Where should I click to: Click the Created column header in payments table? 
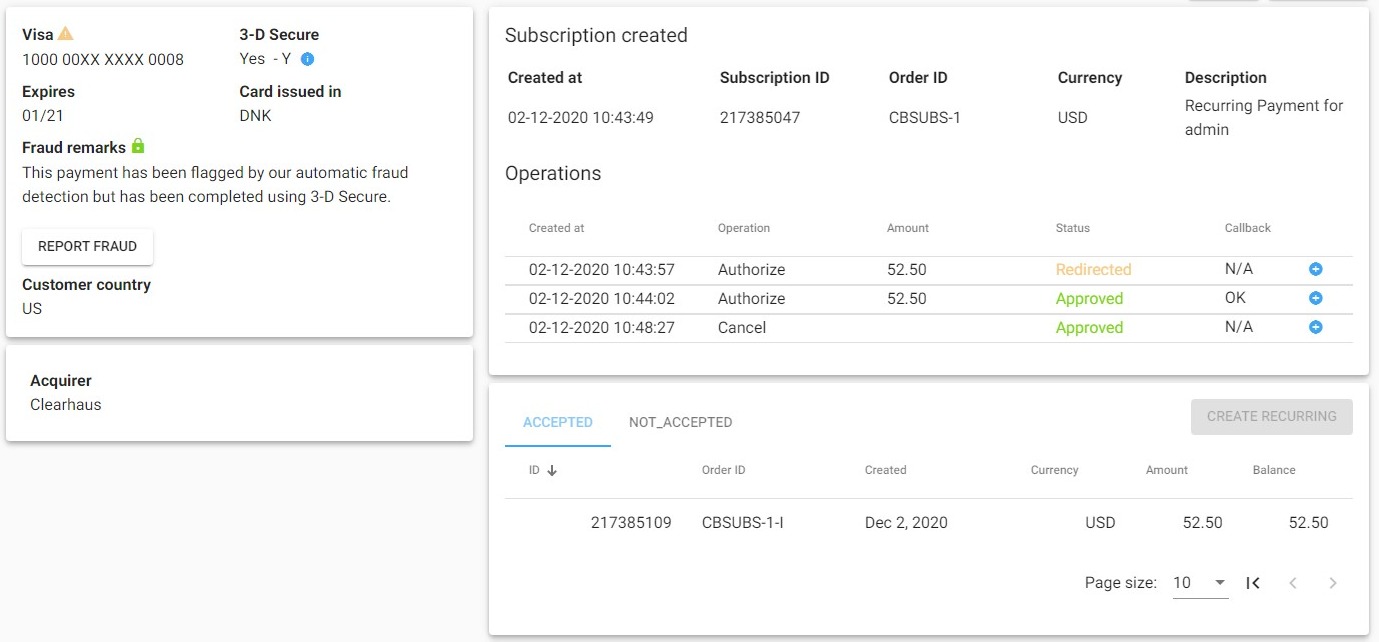(x=885, y=470)
